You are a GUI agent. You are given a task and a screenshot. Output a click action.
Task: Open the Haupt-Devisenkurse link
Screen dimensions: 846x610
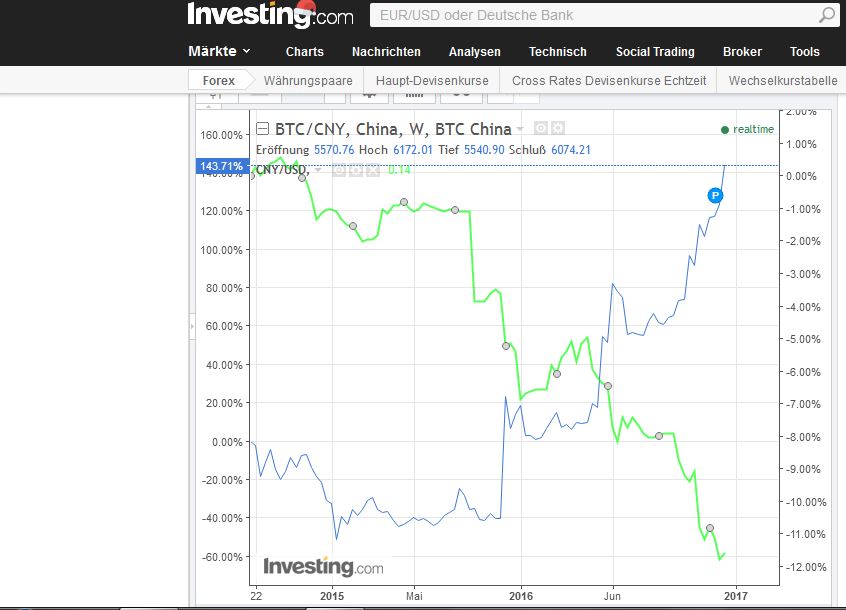click(432, 80)
